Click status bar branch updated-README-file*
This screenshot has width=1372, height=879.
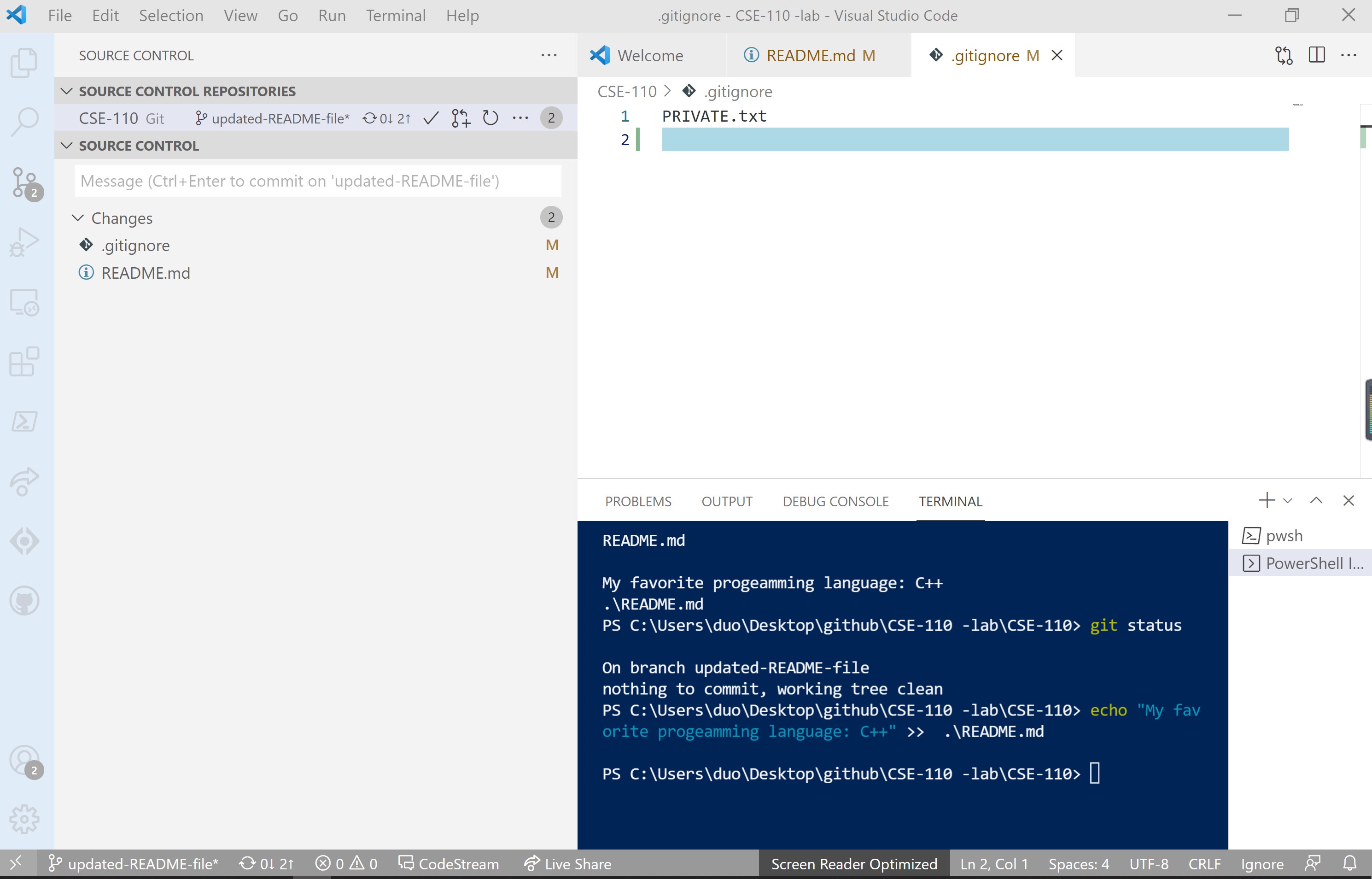133,864
